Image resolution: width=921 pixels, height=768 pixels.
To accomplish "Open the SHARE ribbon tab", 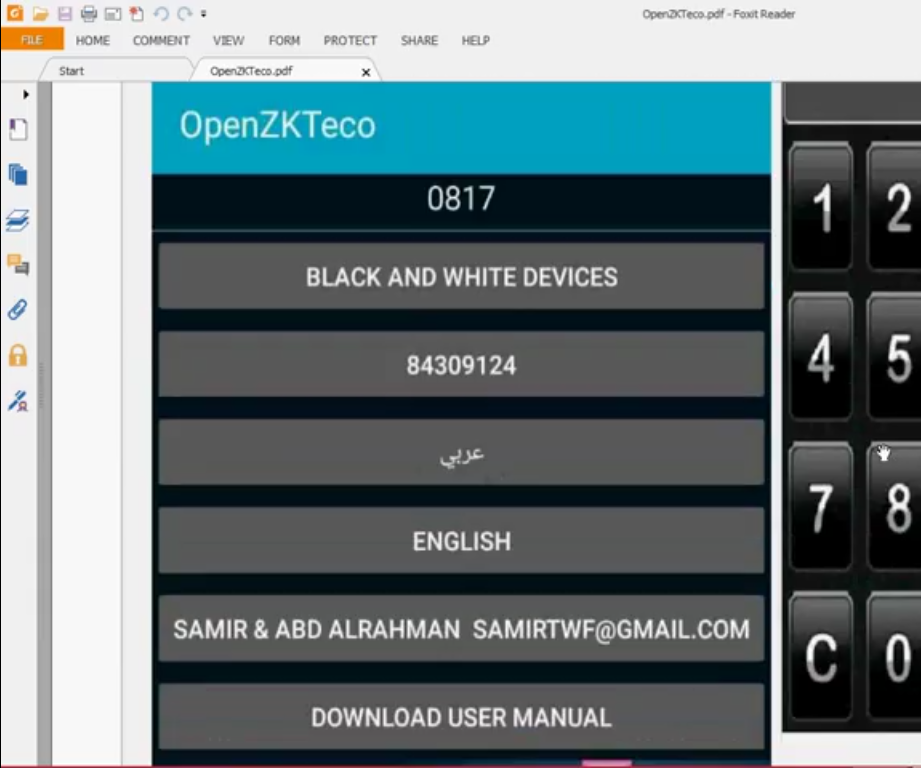I will pyautogui.click(x=419, y=41).
